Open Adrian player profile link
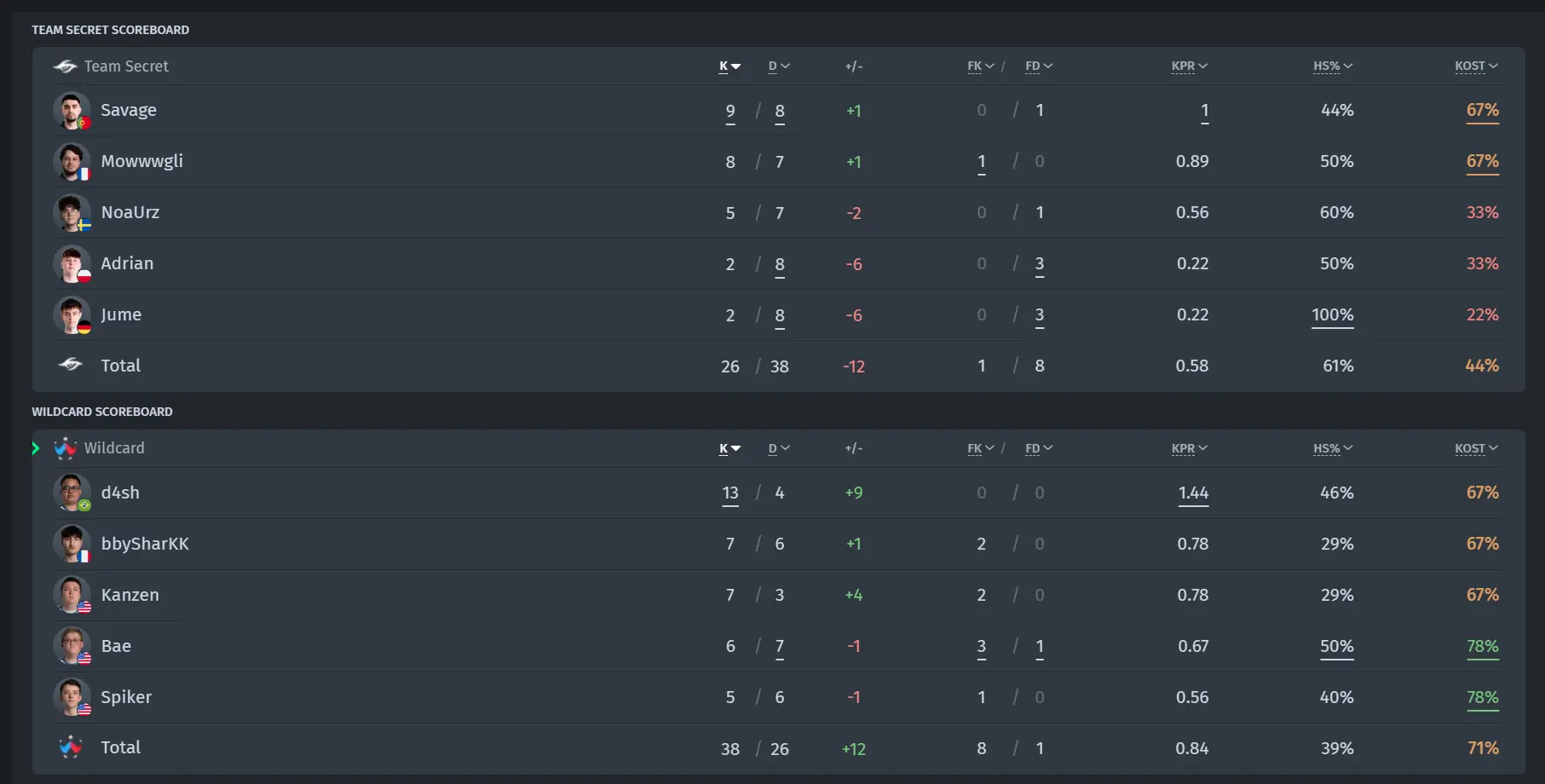Screen dimensions: 1545x784 click(127, 263)
